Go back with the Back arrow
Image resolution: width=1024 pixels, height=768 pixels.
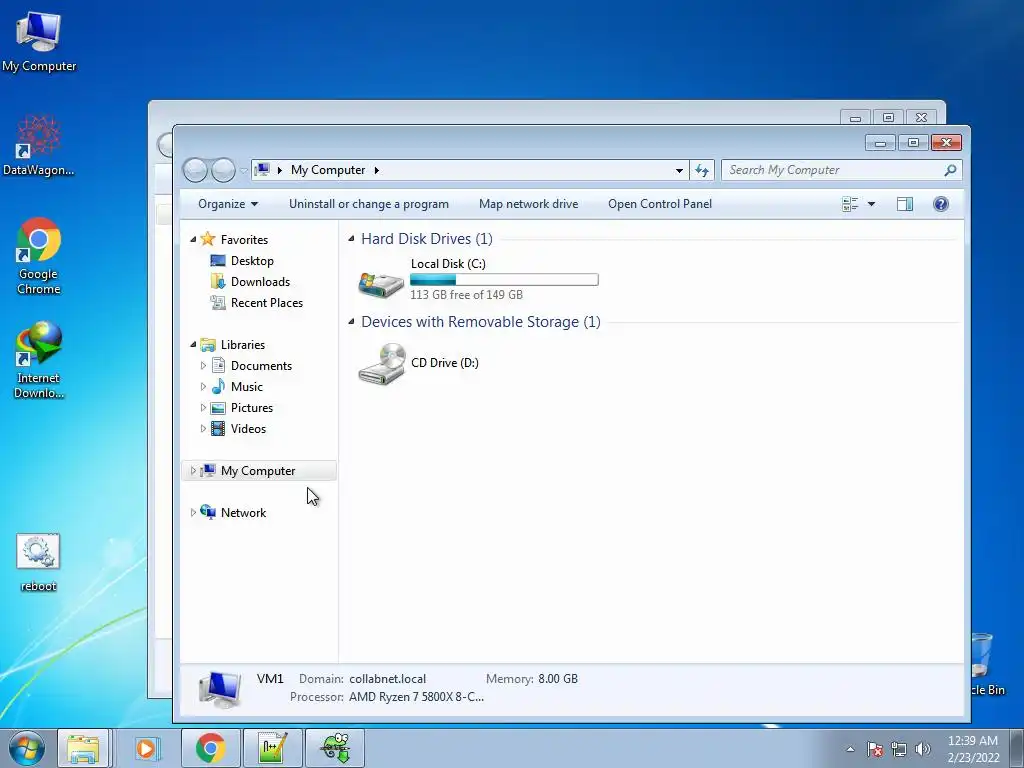[x=195, y=170]
